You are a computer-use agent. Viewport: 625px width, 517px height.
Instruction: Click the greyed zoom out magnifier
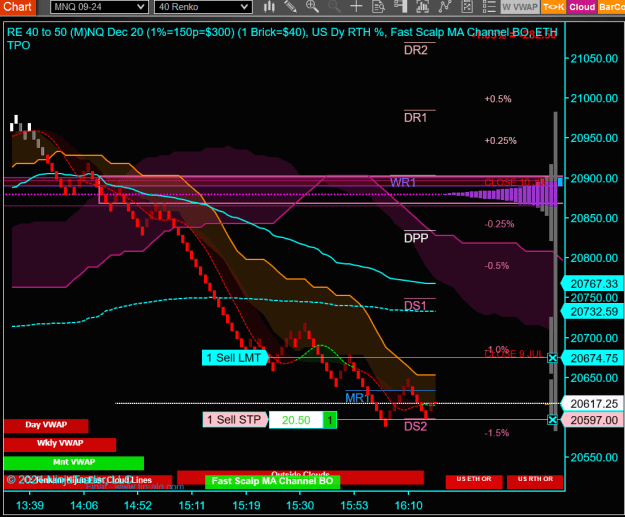click(334, 6)
